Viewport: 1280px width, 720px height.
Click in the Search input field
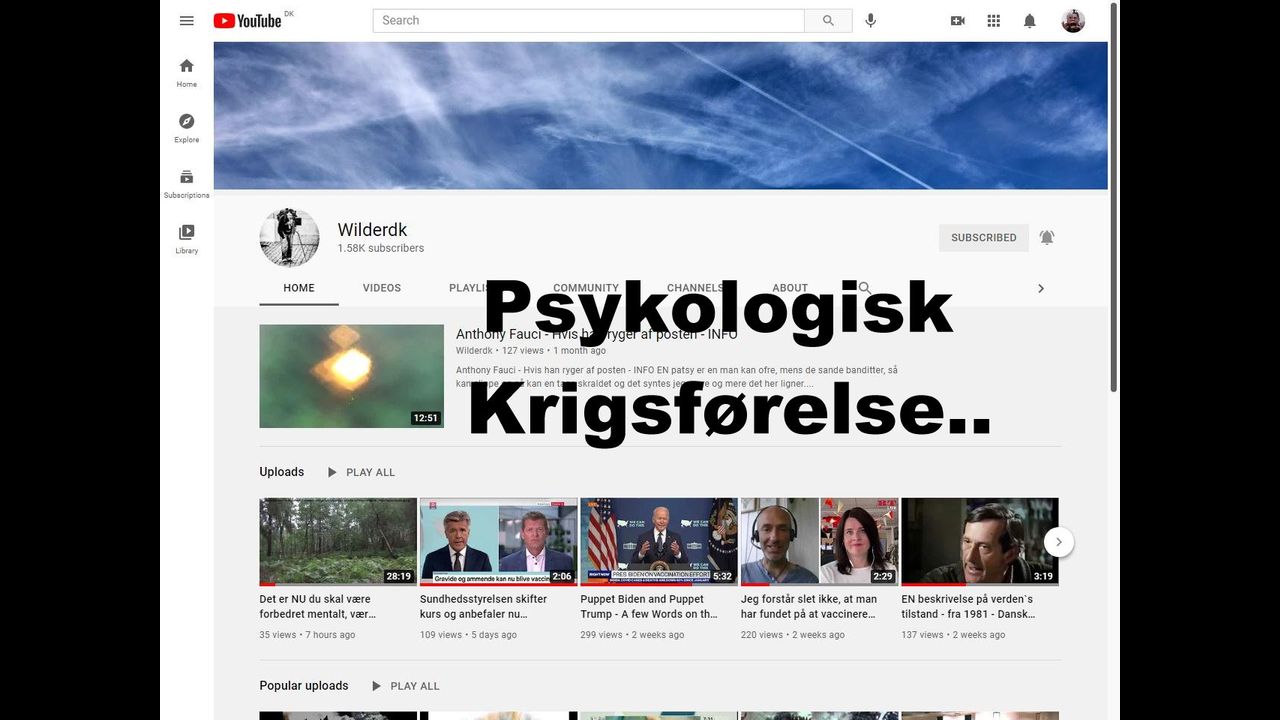pyautogui.click(x=588, y=20)
